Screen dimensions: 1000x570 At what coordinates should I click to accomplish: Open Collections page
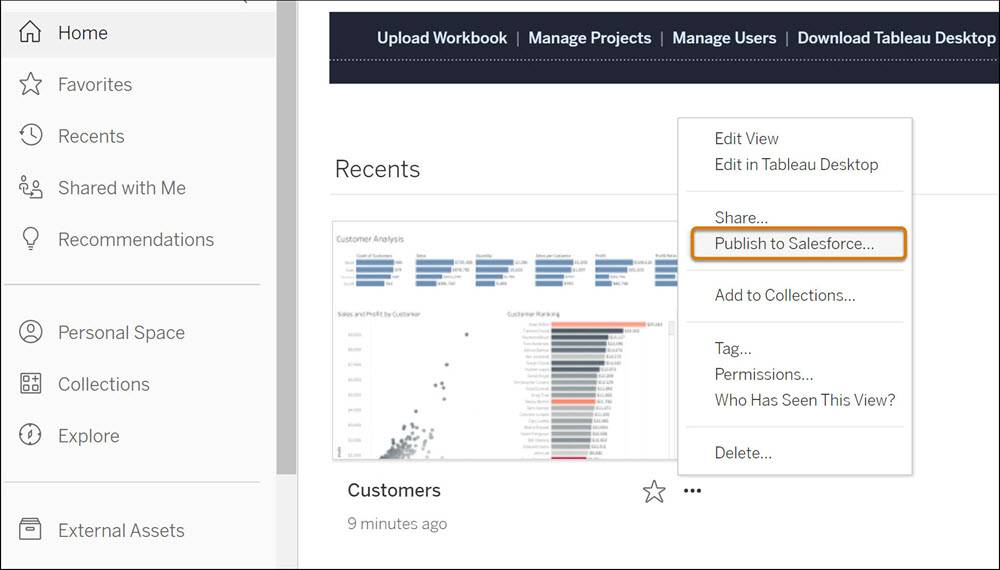[x=104, y=384]
